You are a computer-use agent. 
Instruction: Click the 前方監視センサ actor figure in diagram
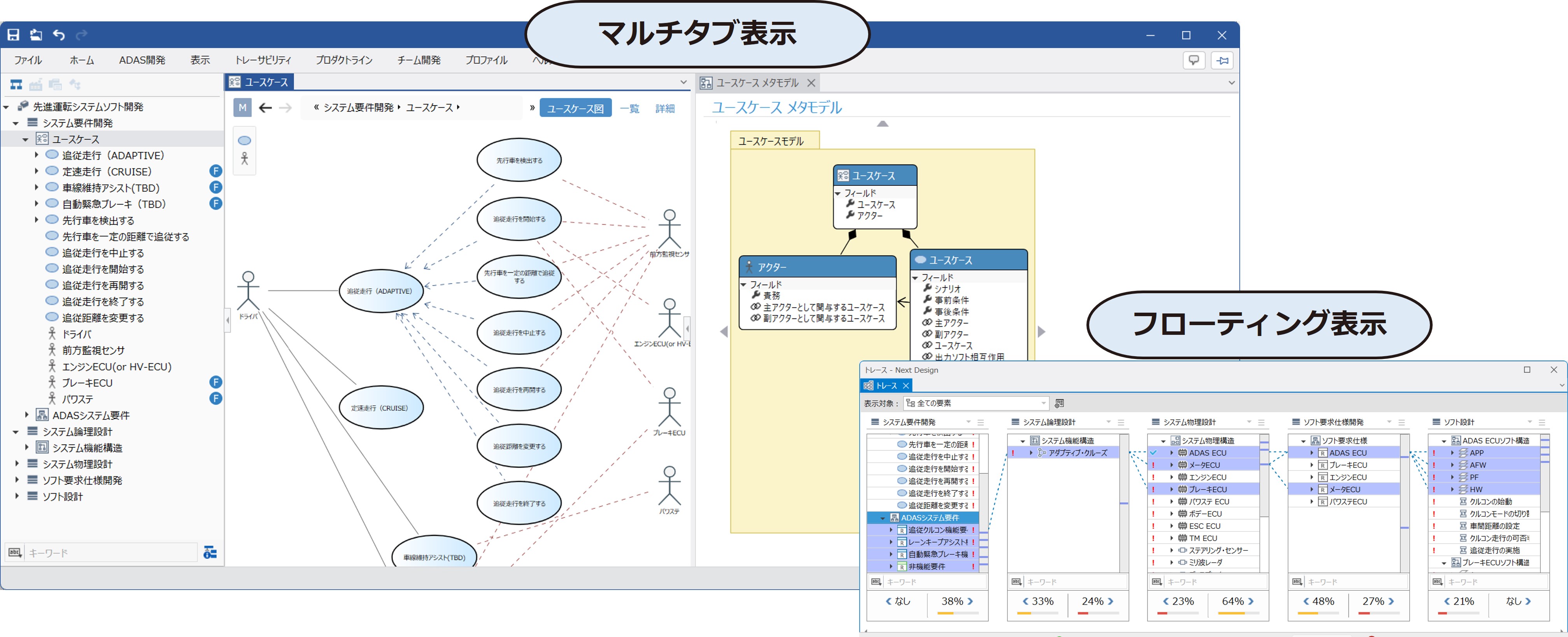(x=669, y=229)
